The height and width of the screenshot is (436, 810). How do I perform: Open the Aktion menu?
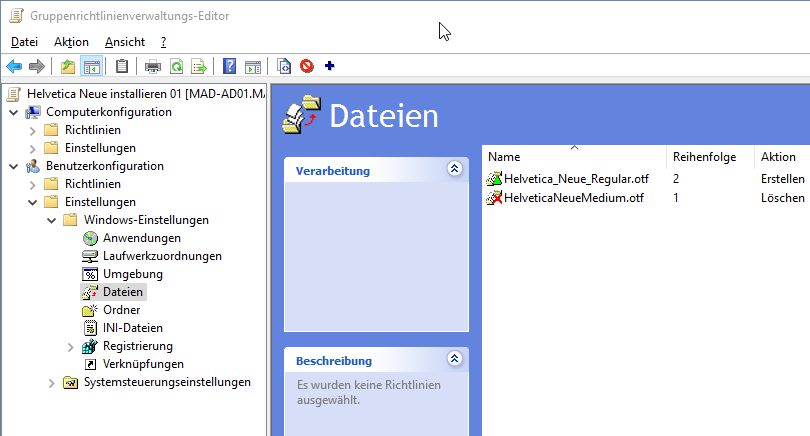(x=71, y=42)
